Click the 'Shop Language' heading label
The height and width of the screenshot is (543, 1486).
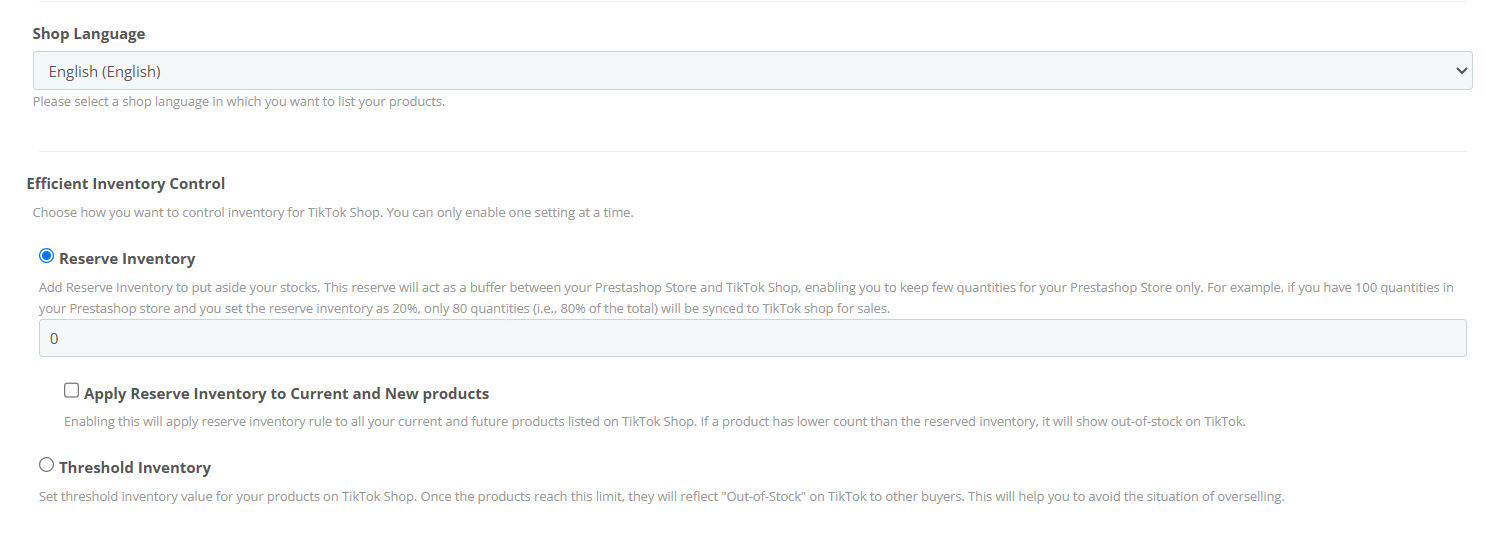(89, 34)
